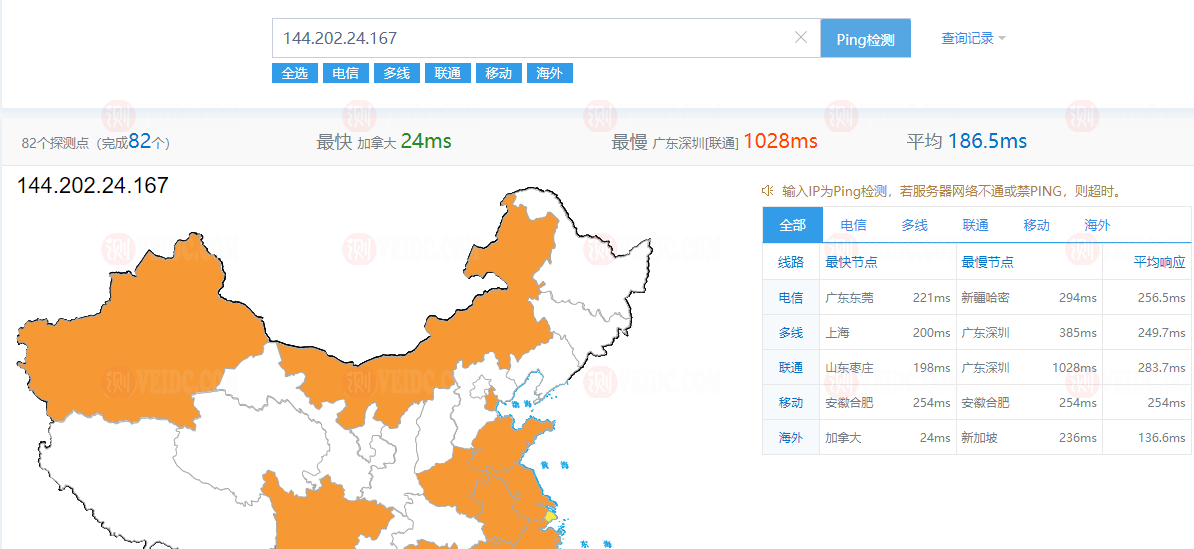Switch to the 电信 tab in results table

pyautogui.click(x=854, y=225)
